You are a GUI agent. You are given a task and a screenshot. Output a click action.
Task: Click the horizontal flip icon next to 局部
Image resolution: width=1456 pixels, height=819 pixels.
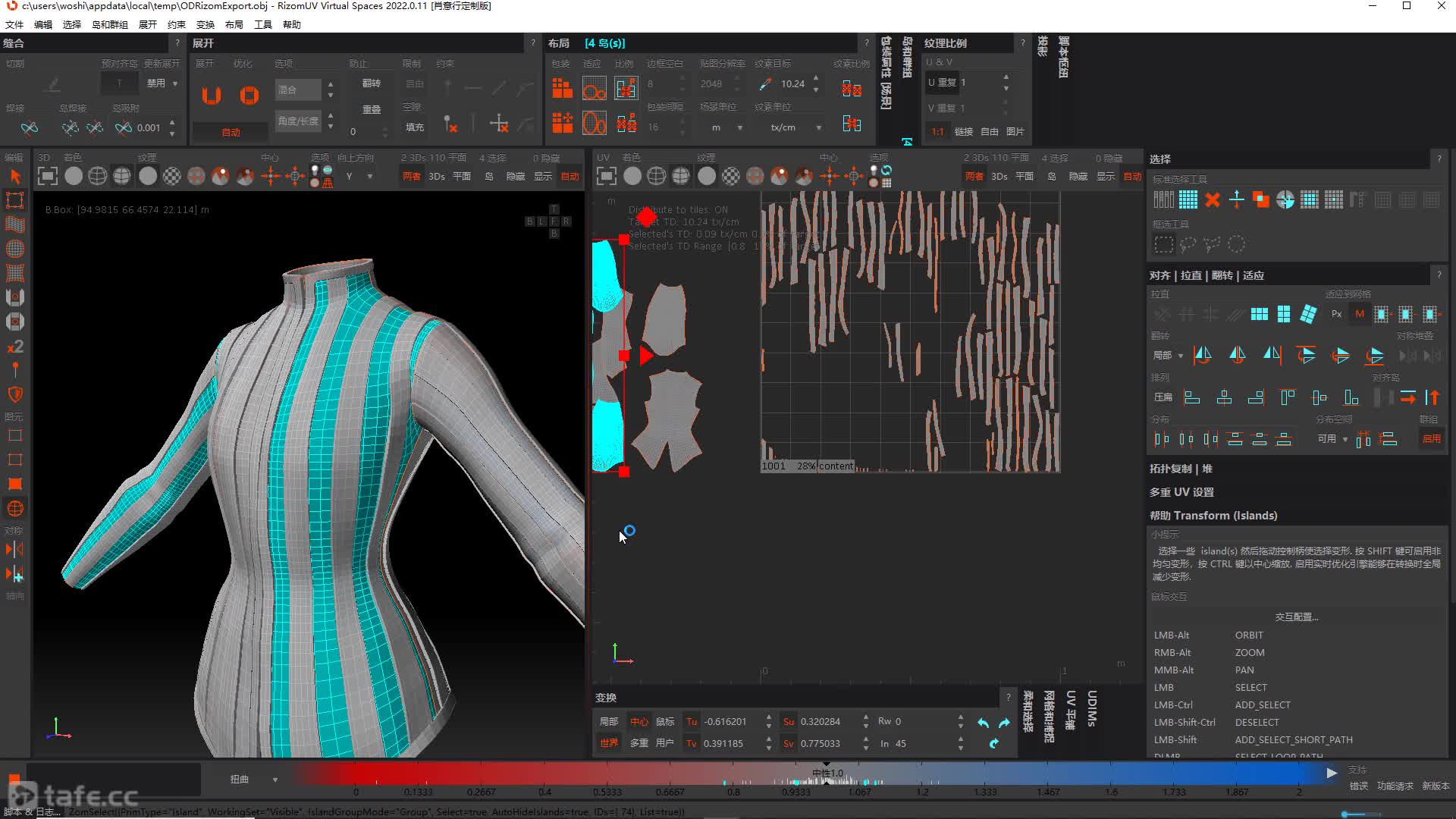click(1203, 355)
